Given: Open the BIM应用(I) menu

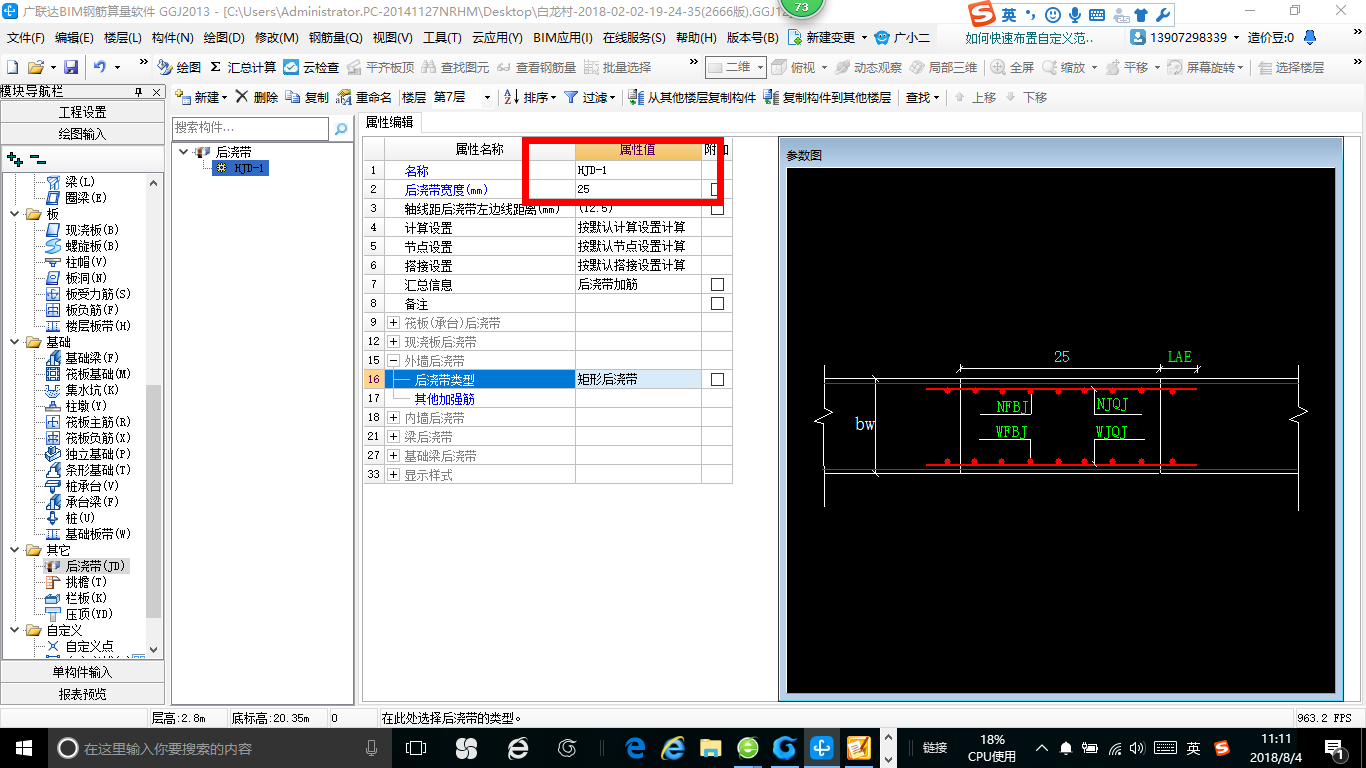Looking at the screenshot, I should click(562, 37).
